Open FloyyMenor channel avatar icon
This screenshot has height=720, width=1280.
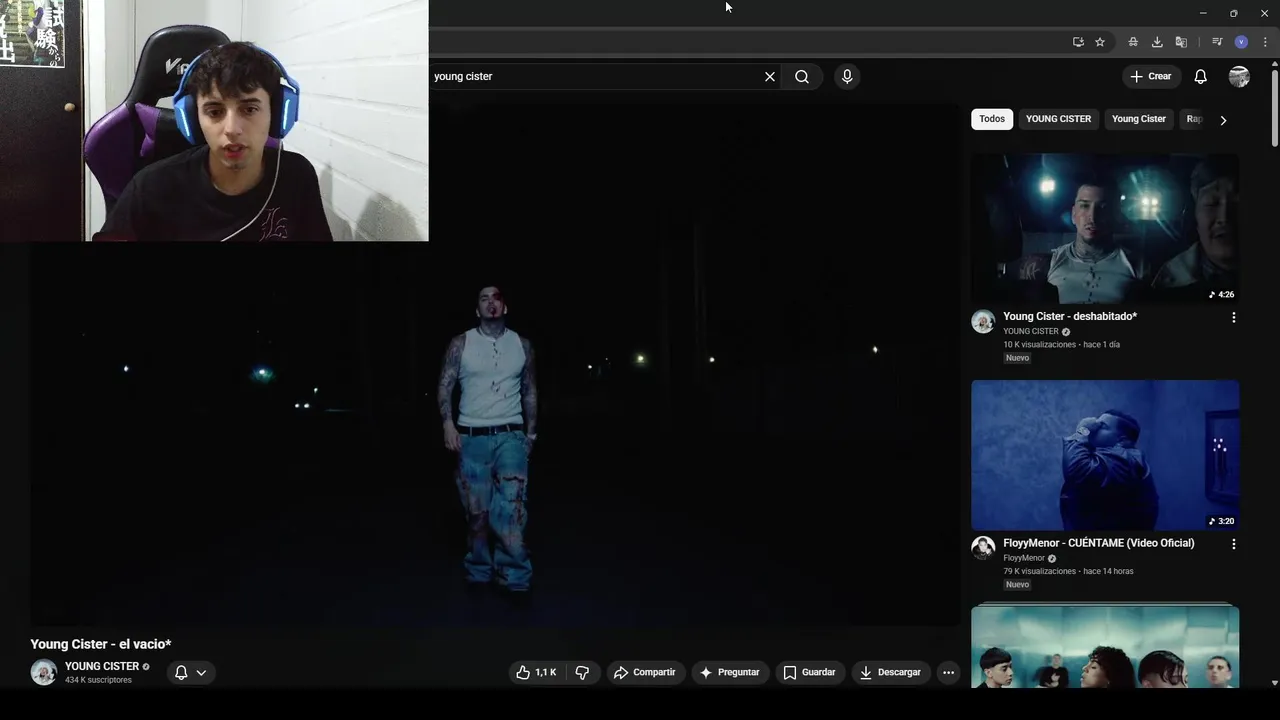[x=983, y=548]
